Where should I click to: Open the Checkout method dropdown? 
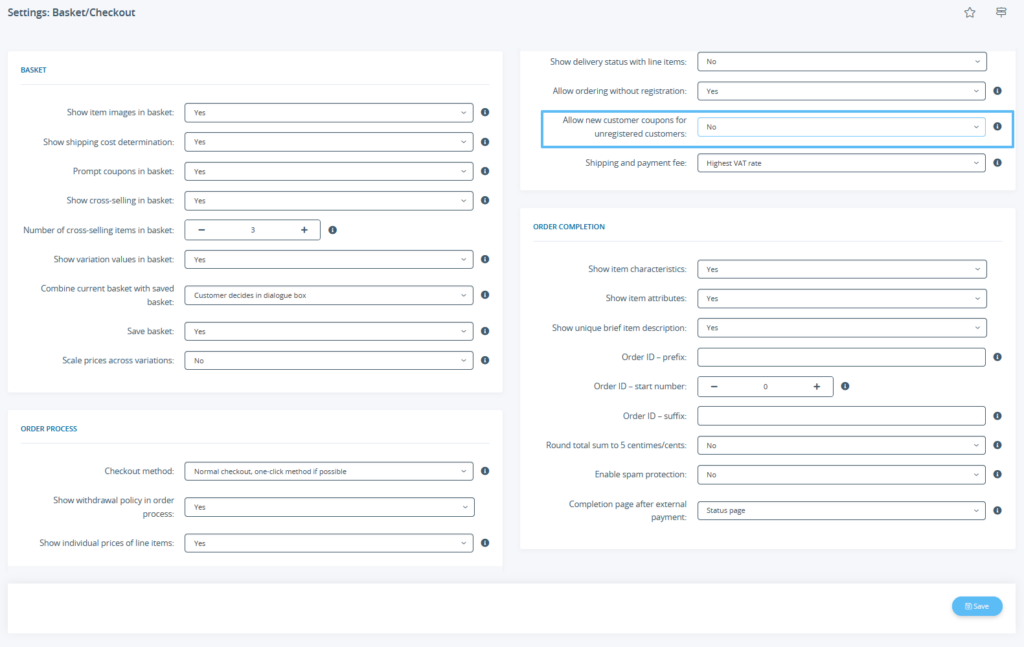pyautogui.click(x=328, y=471)
